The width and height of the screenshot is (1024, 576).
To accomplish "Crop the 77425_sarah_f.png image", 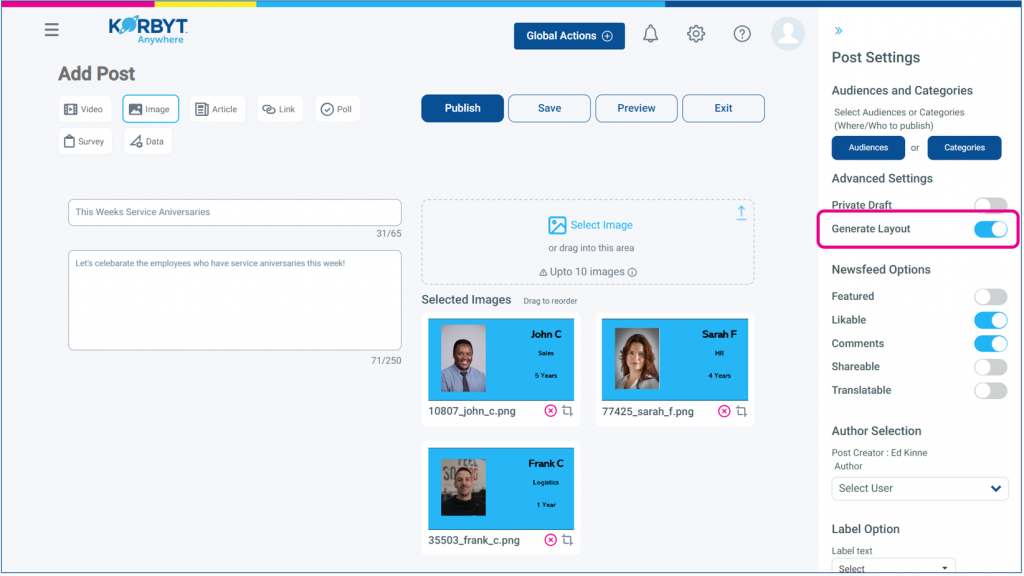I will click(741, 411).
